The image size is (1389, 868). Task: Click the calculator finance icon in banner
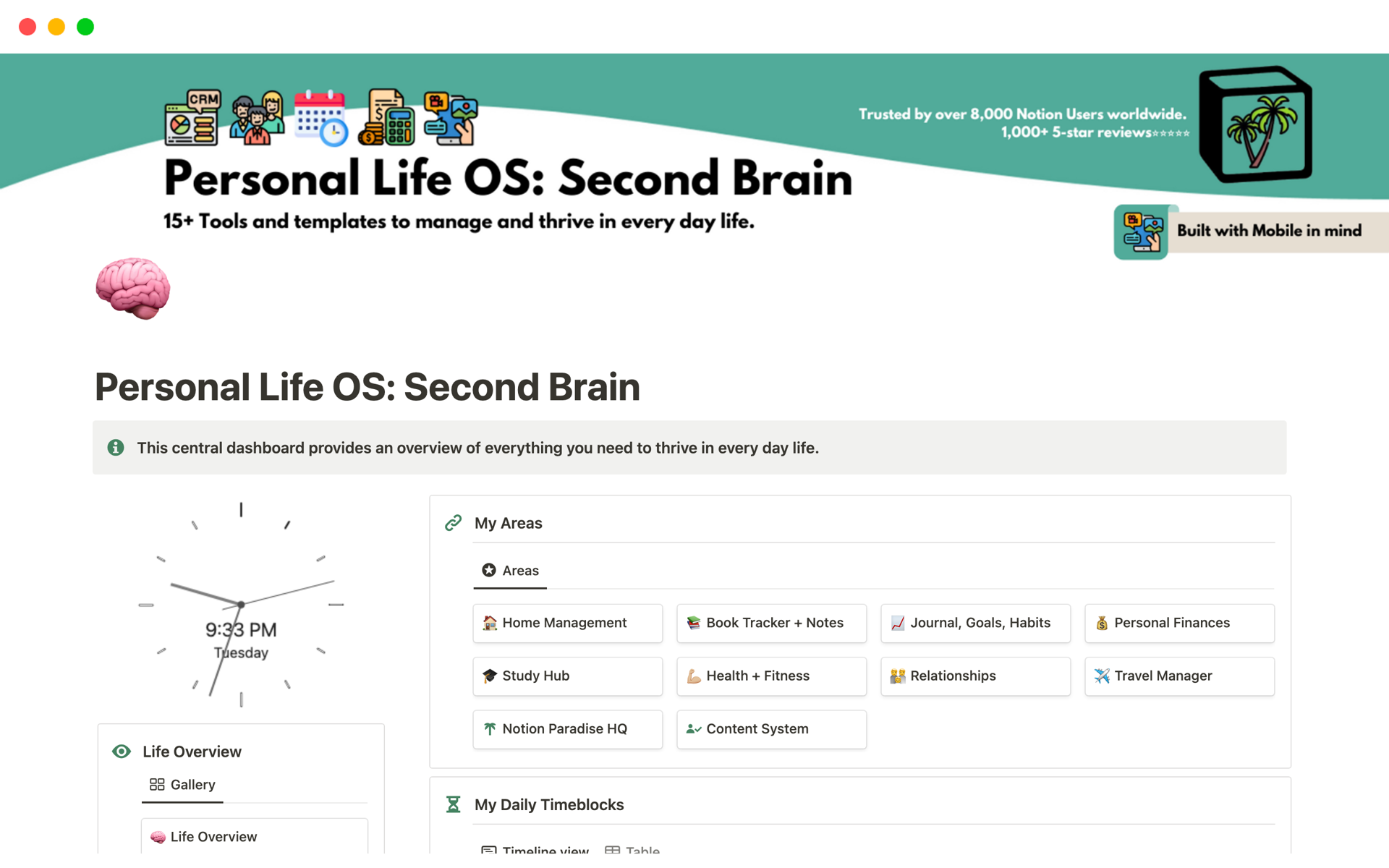[386, 118]
